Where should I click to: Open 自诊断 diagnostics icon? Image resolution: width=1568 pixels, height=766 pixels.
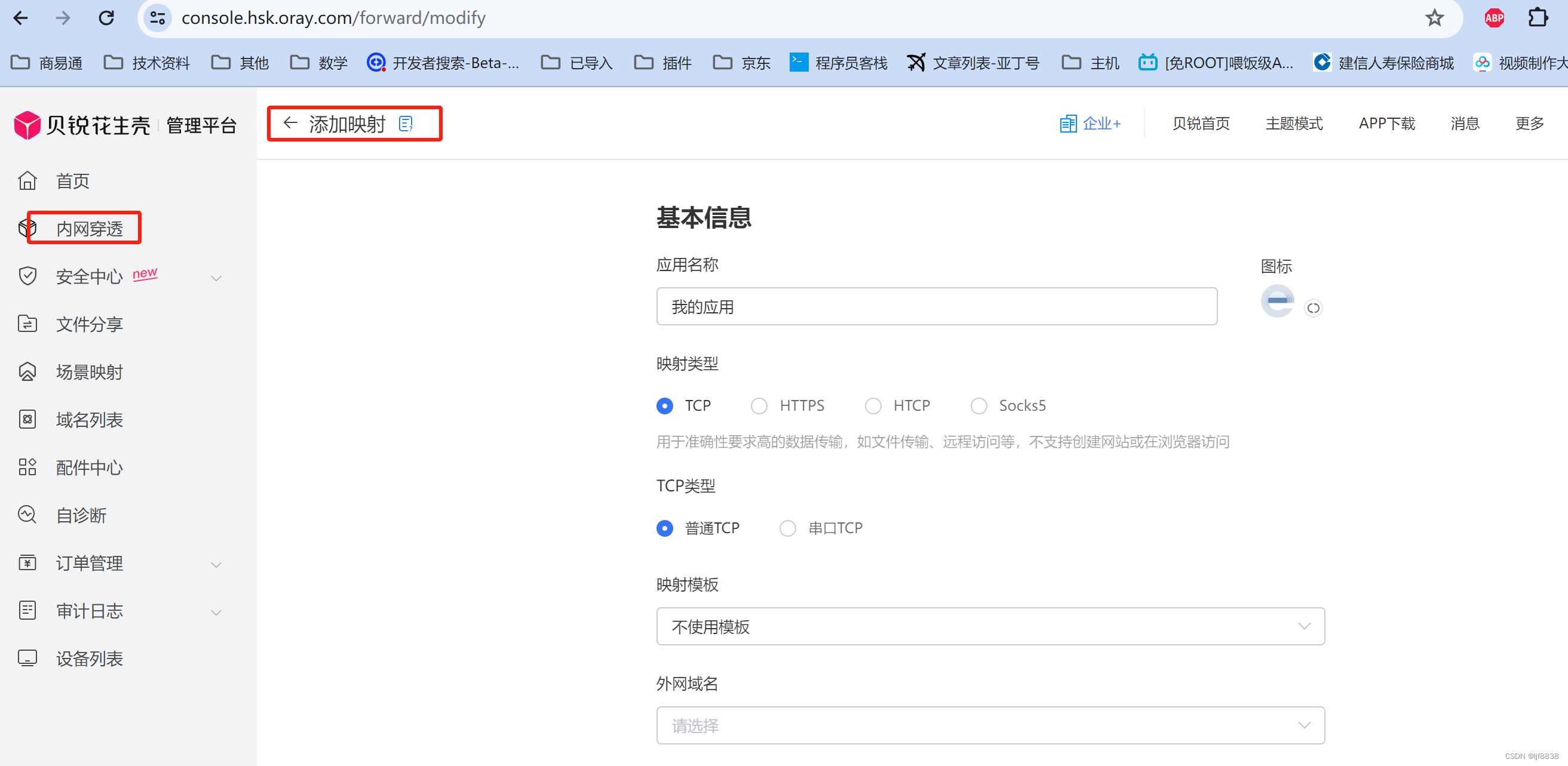pos(27,515)
